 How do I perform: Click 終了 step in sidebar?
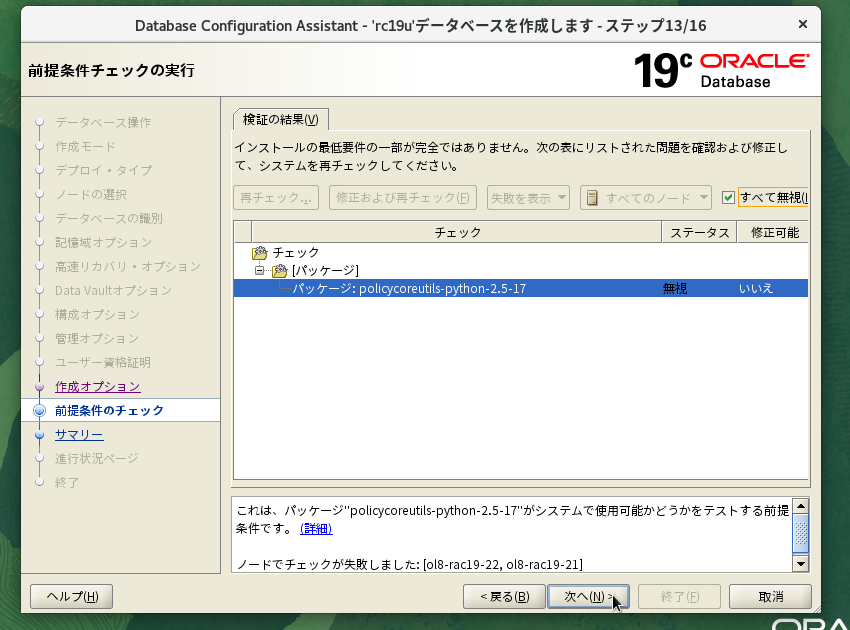pyautogui.click(x=67, y=483)
